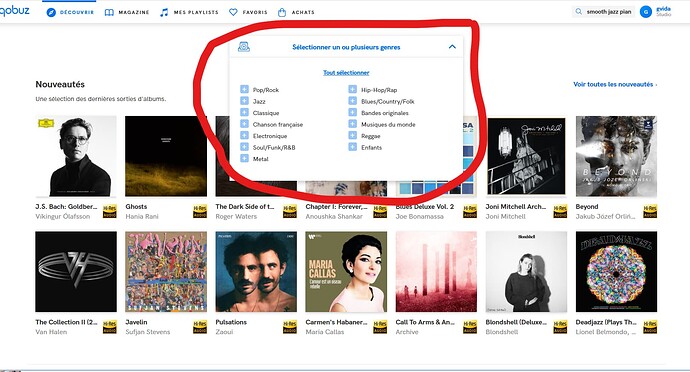
Task: Tick the Soul/Funk/R&B checkbox
Action: pos(244,147)
